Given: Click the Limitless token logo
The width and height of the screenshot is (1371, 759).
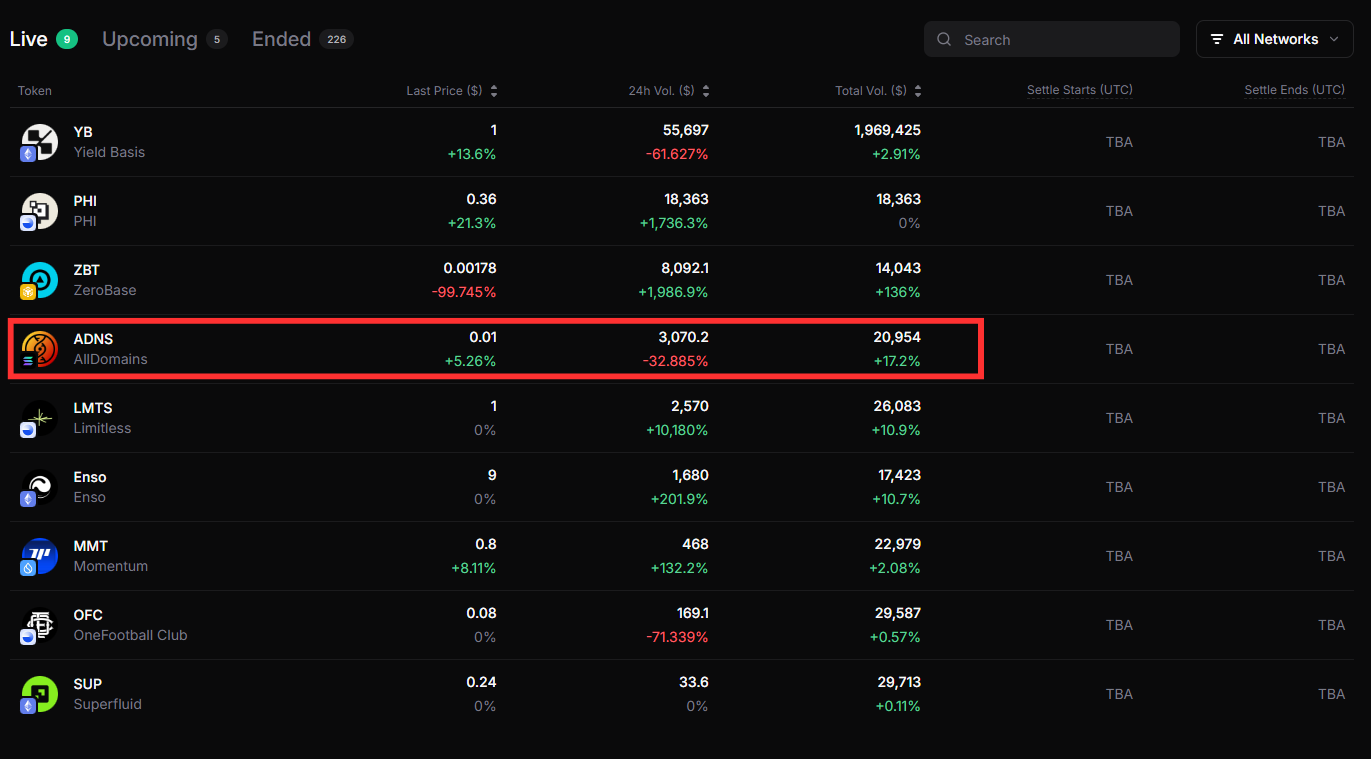Looking at the screenshot, I should [40, 418].
